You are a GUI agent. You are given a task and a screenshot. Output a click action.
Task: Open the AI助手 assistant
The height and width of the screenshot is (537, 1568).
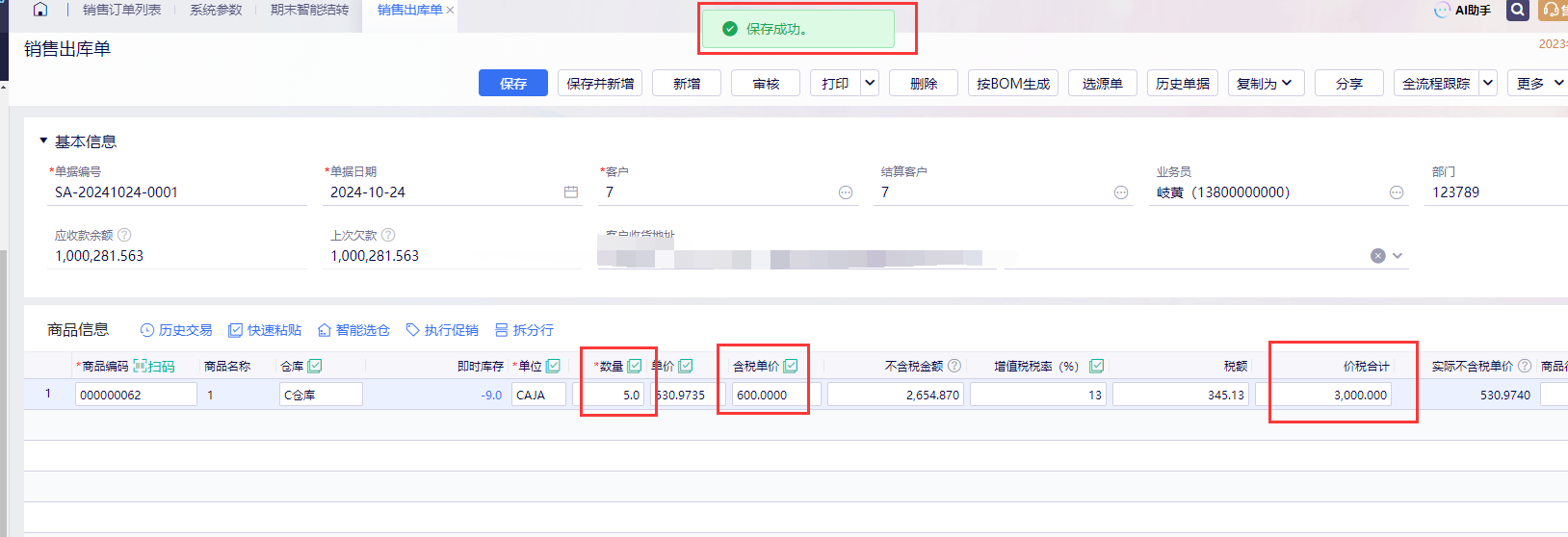1462,11
